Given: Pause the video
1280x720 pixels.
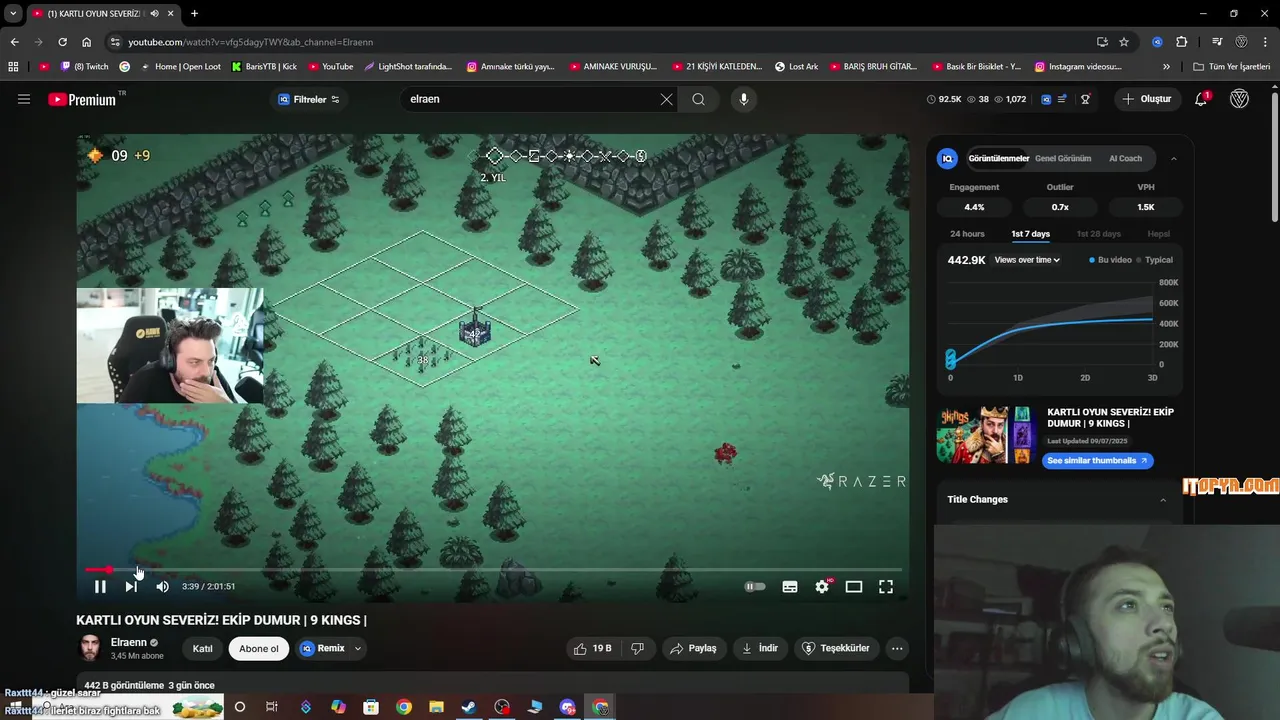Looking at the screenshot, I should (100, 587).
